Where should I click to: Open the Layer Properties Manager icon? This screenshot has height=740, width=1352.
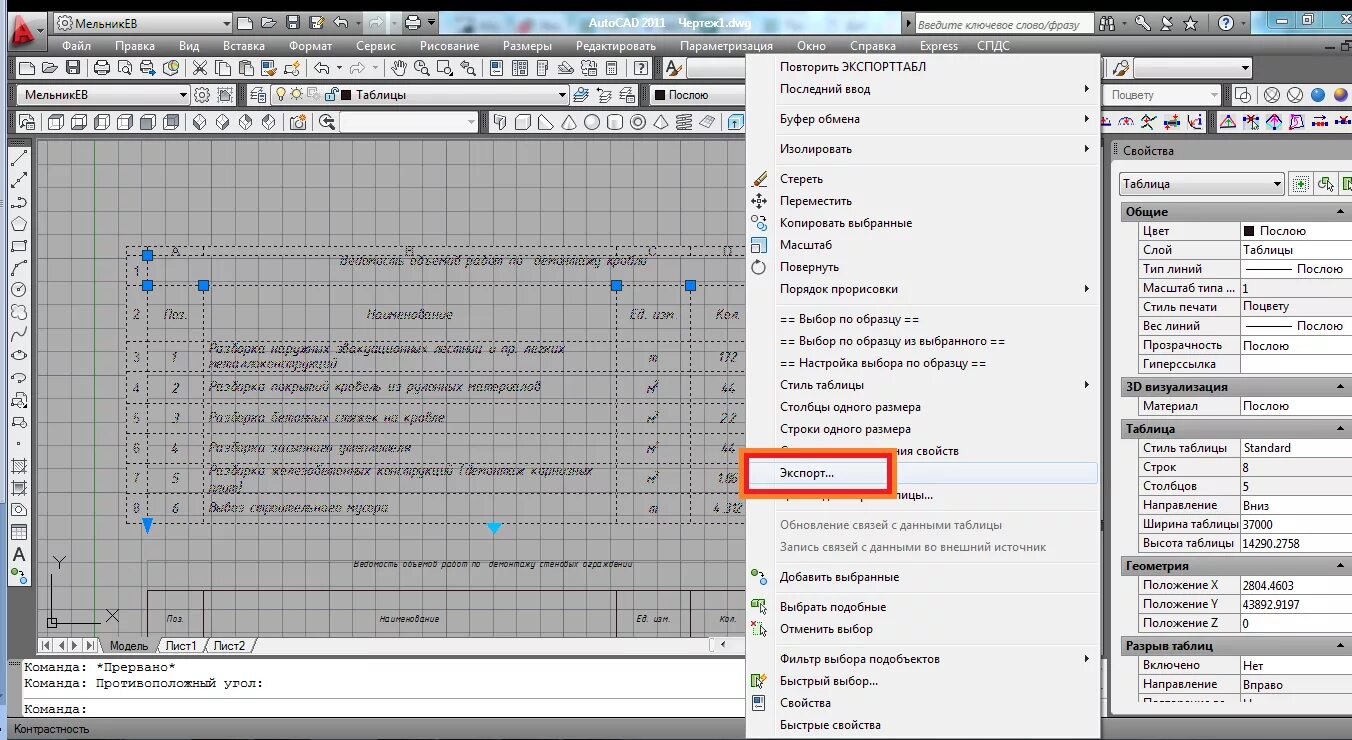[258, 95]
